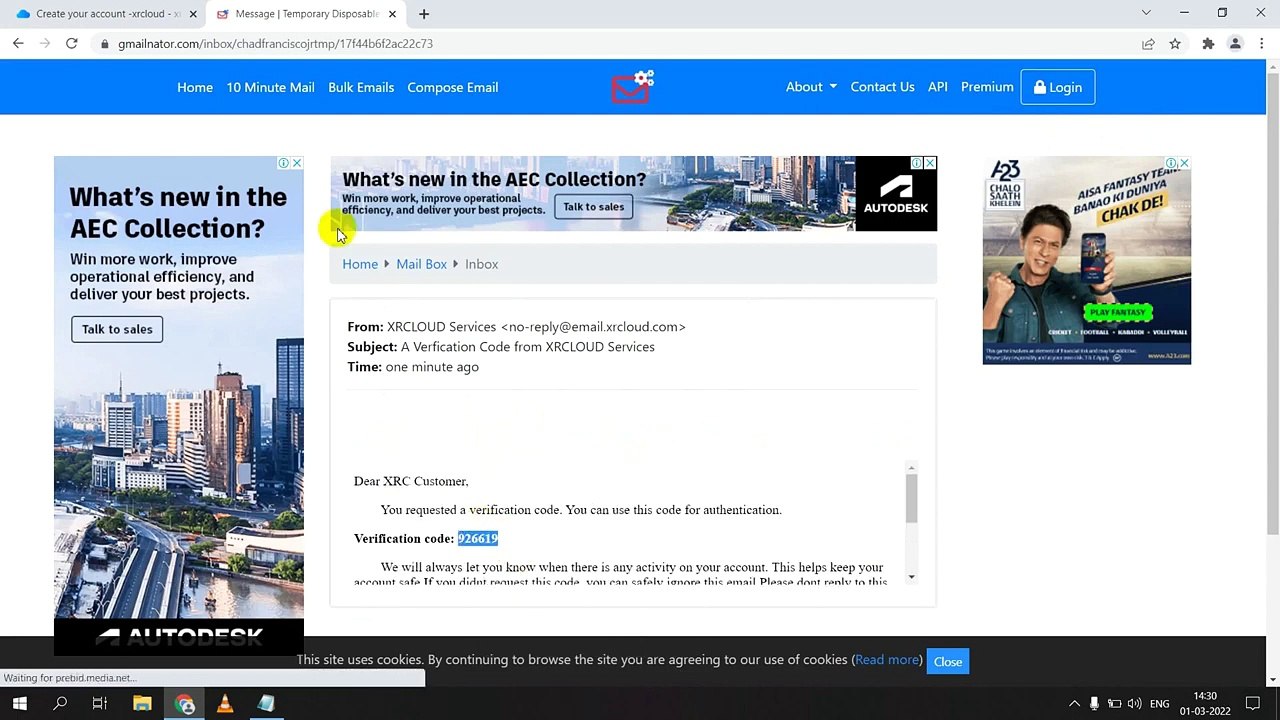Click the sender address no-reply@email.xrcloud.com
Screen dimensions: 1280x720
click(593, 327)
